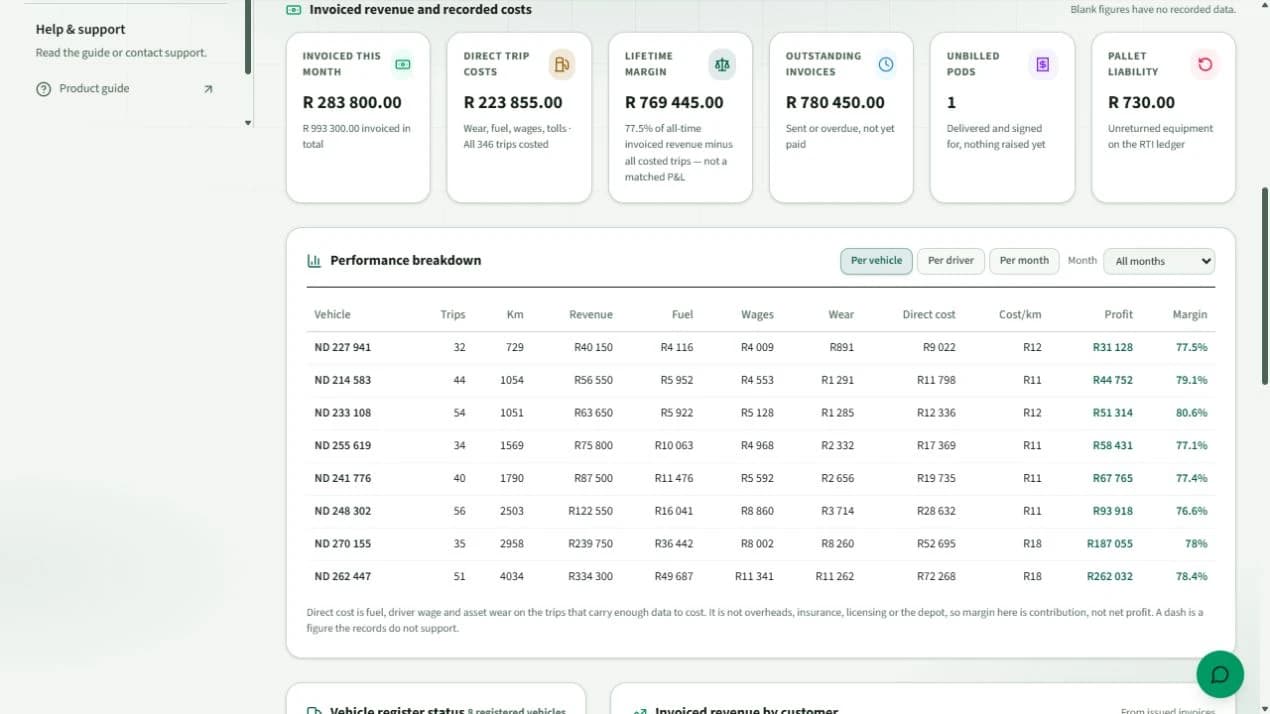Select vehicle ND 241 776
Screen dimensions: 1270x714
342,478
